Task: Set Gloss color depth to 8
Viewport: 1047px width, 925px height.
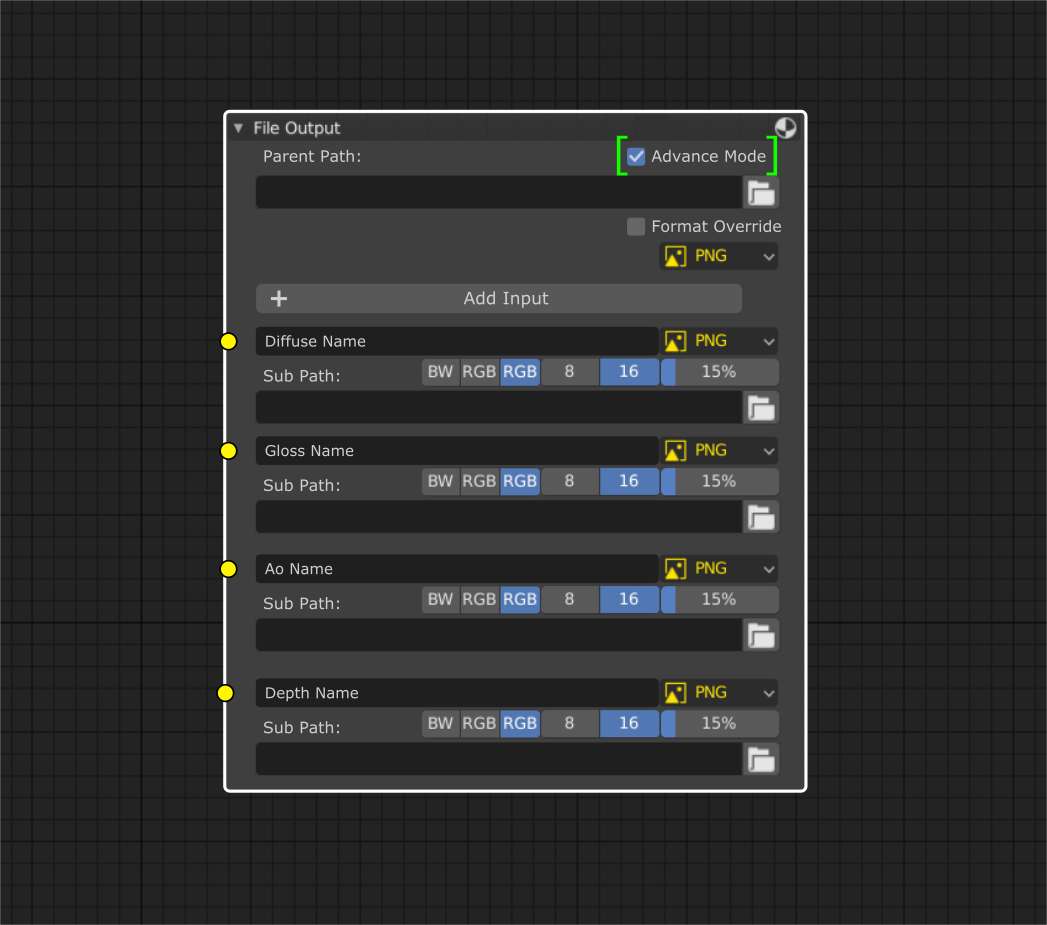Action: (570, 482)
